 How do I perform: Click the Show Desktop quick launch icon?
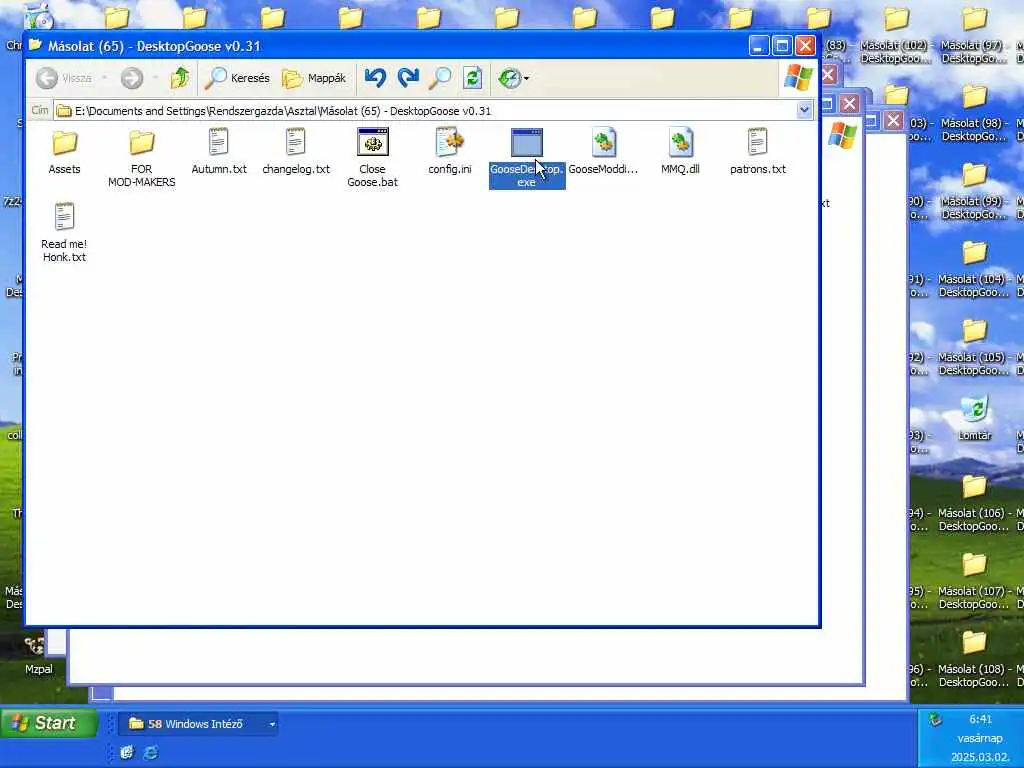click(x=127, y=752)
